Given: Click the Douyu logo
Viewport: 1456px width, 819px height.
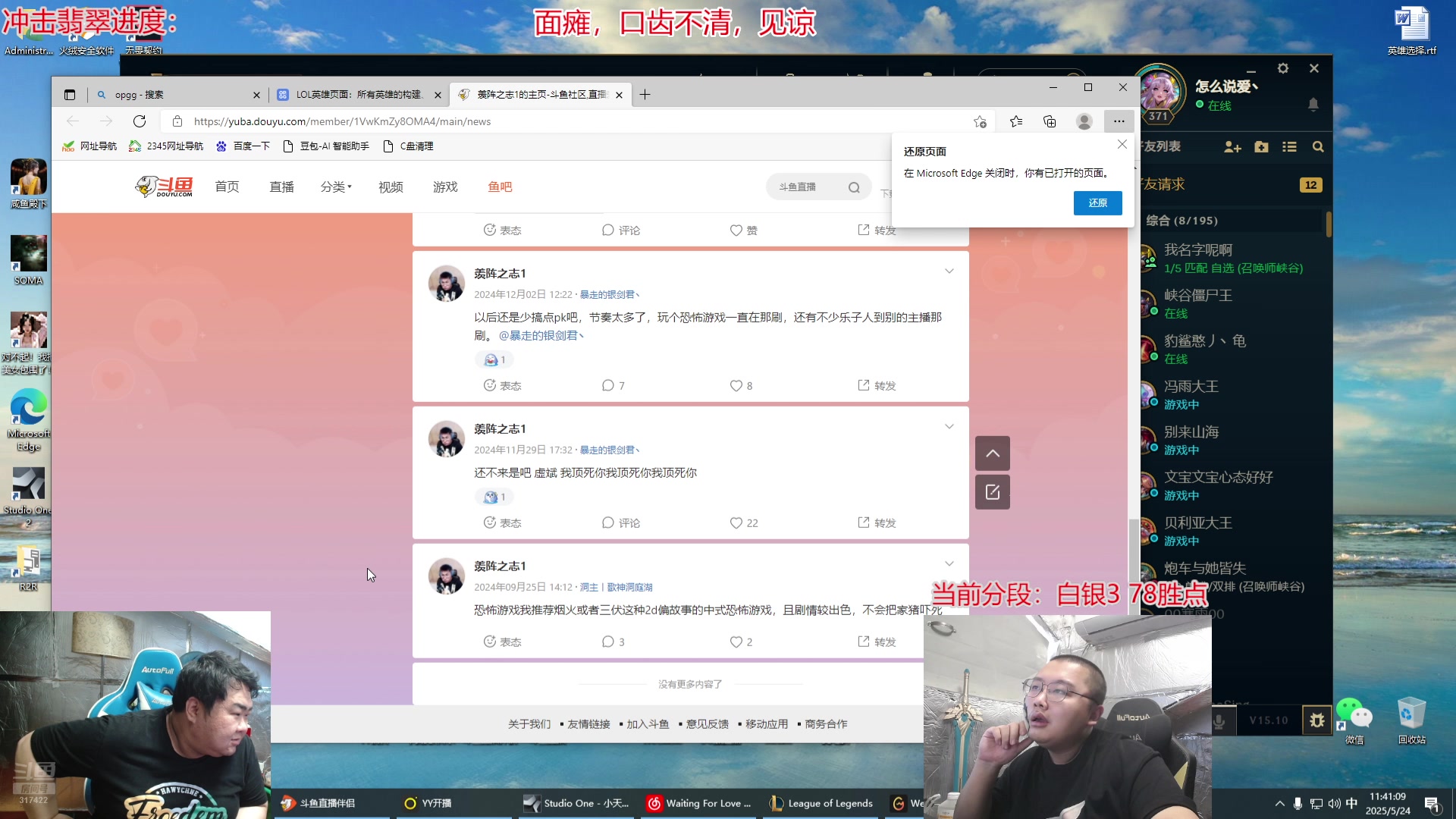Looking at the screenshot, I should pyautogui.click(x=164, y=187).
